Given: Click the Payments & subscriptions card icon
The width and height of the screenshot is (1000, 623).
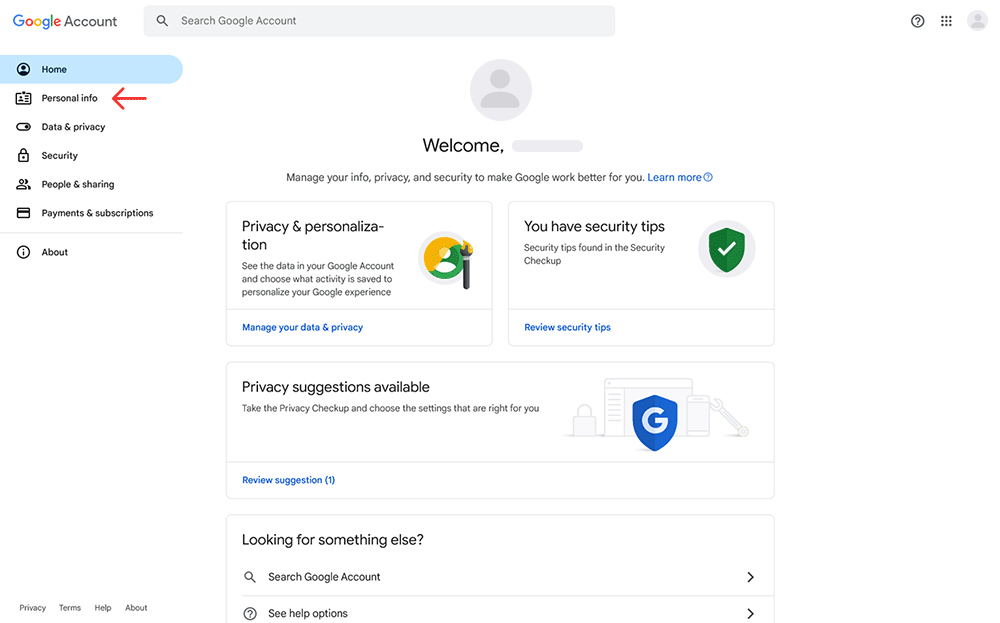Looking at the screenshot, I should click(x=24, y=213).
